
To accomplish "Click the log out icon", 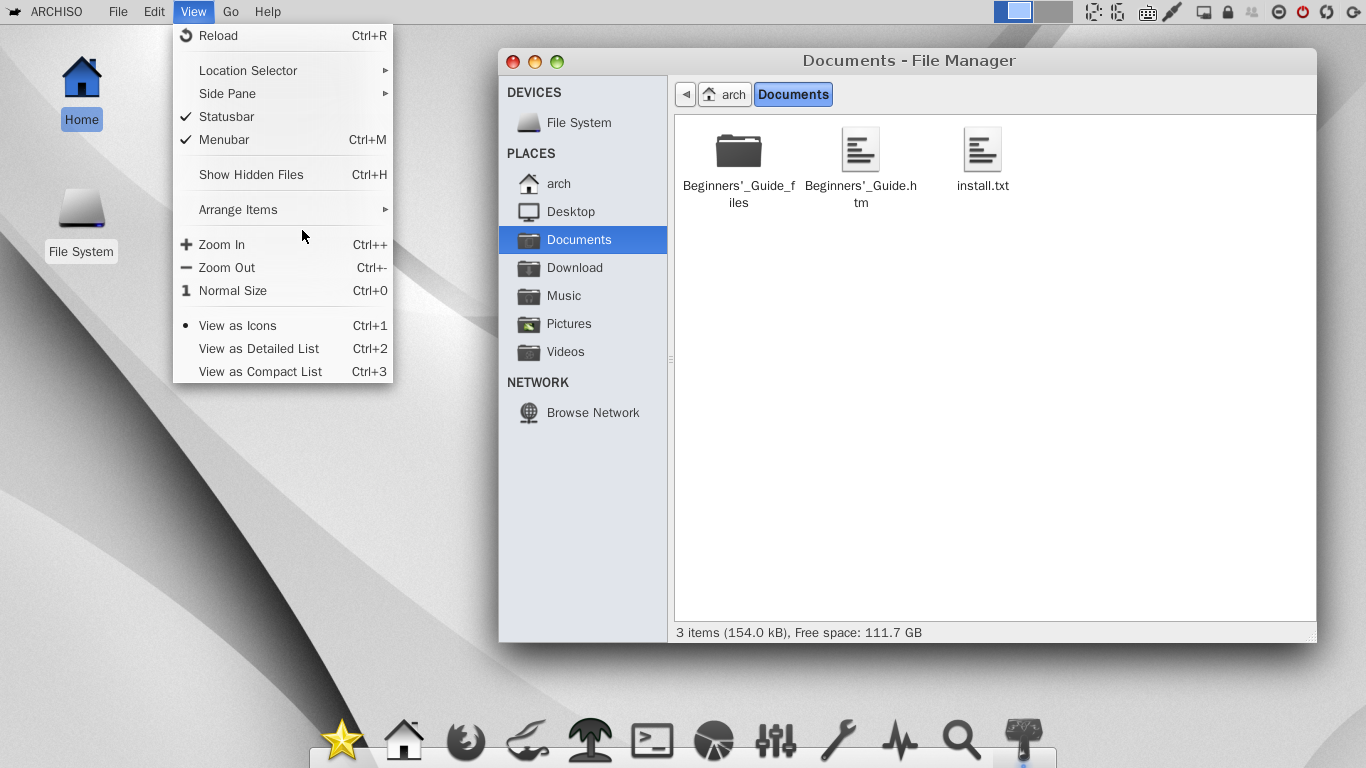I will tap(1351, 12).
